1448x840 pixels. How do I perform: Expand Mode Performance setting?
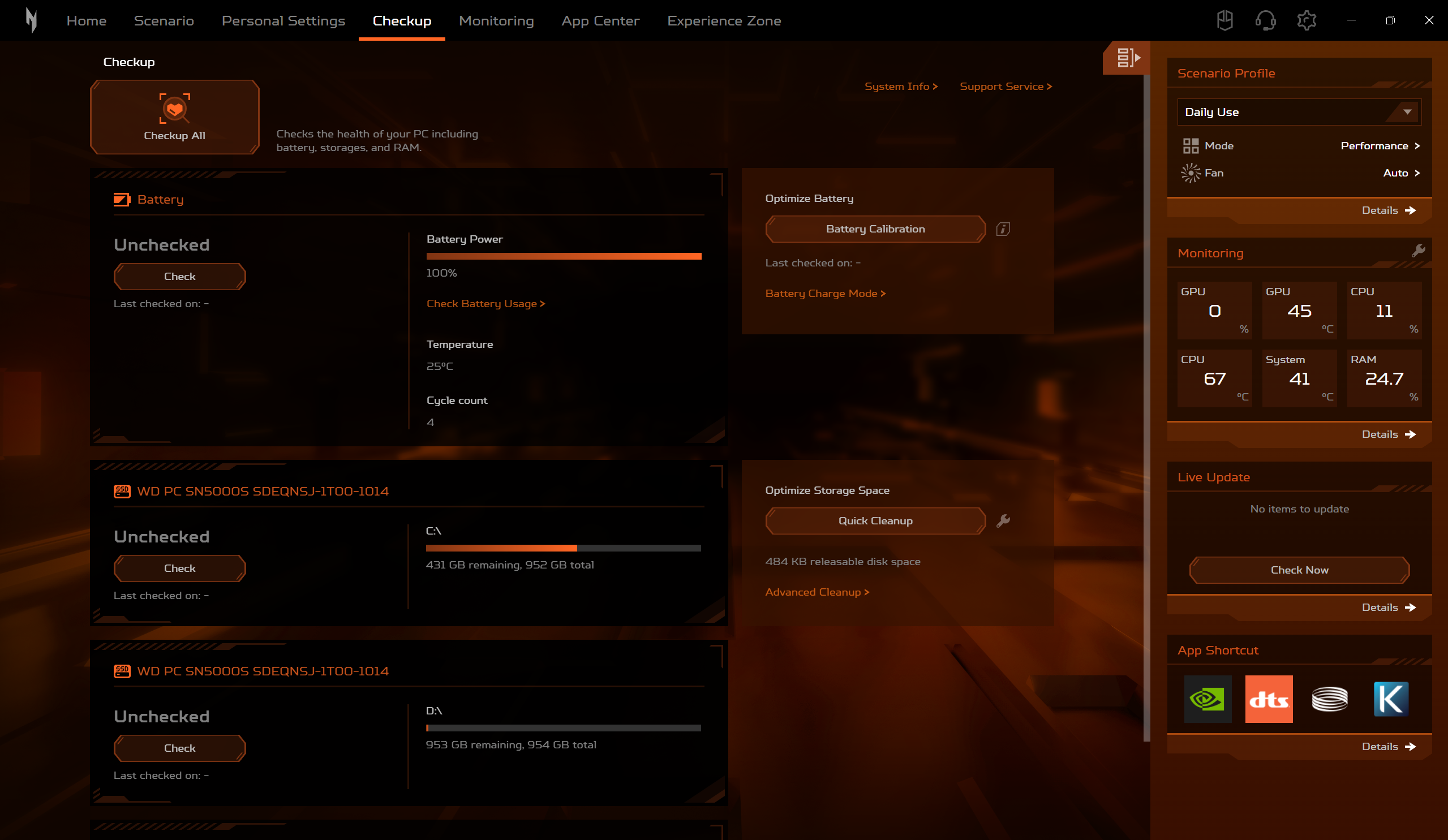pyautogui.click(x=1379, y=146)
